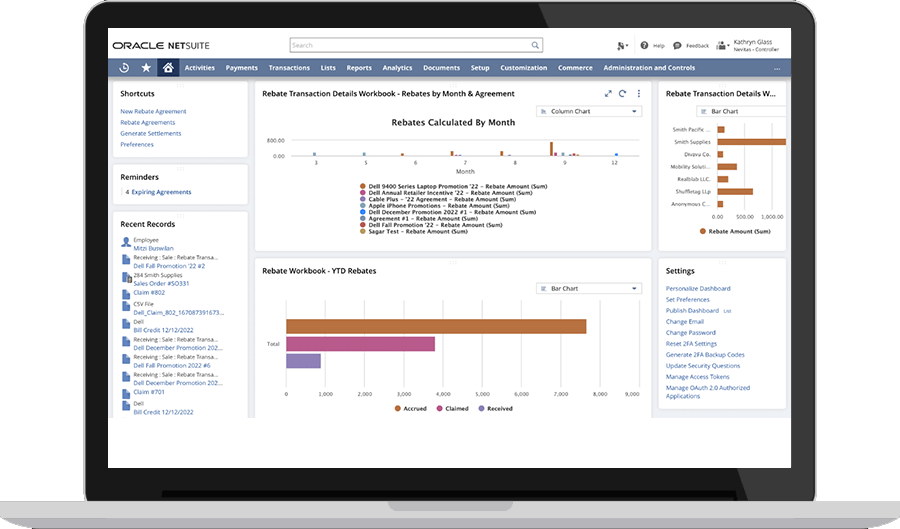Click into the global Search field

pos(410,45)
